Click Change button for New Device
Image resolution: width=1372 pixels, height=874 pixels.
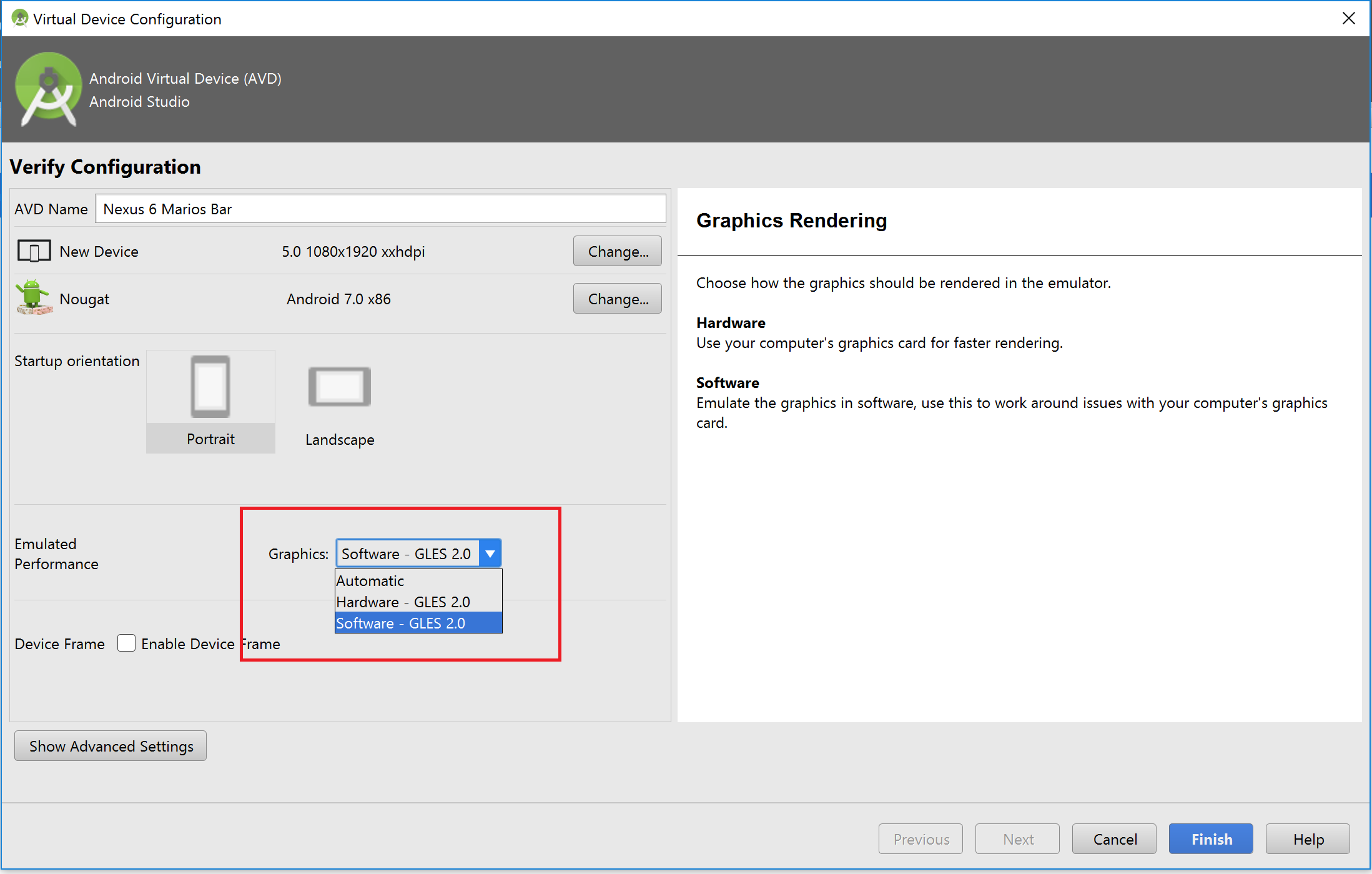click(x=617, y=251)
